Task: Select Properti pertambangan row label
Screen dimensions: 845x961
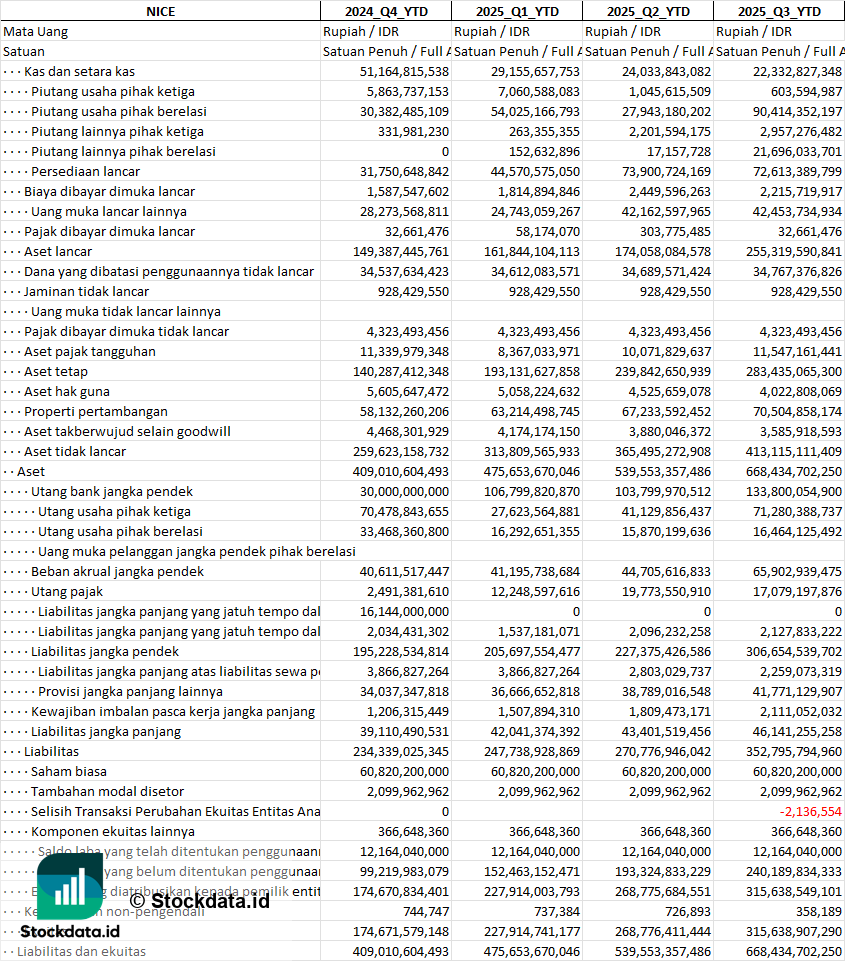Action: [x=96, y=412]
